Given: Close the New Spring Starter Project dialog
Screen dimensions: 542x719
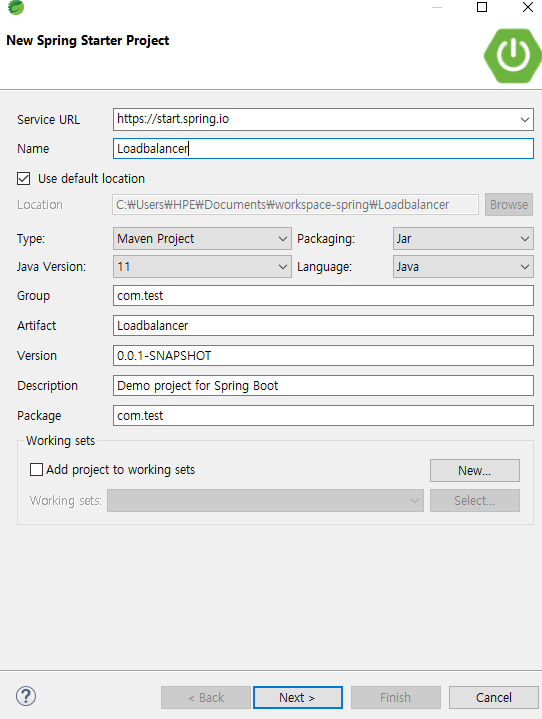Looking at the screenshot, I should pyautogui.click(x=528, y=7).
